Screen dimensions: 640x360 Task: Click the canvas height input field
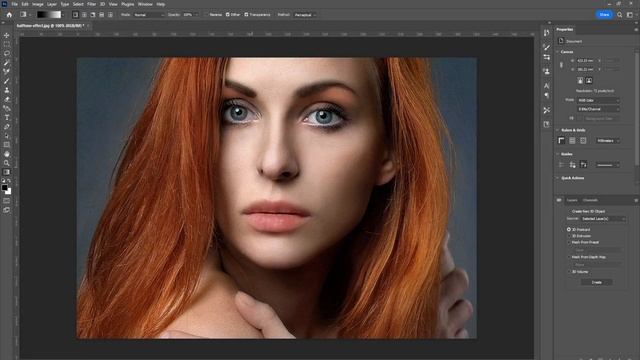587,69
